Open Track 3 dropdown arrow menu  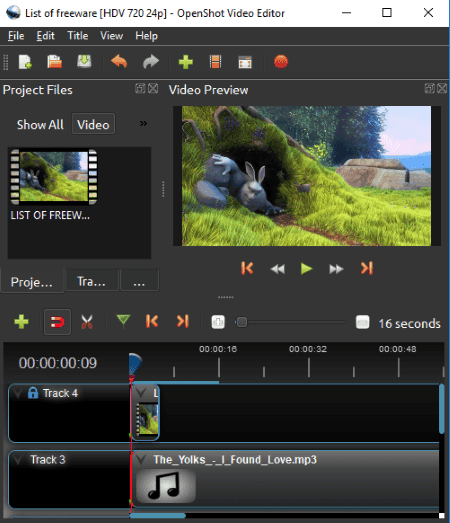(x=18, y=460)
